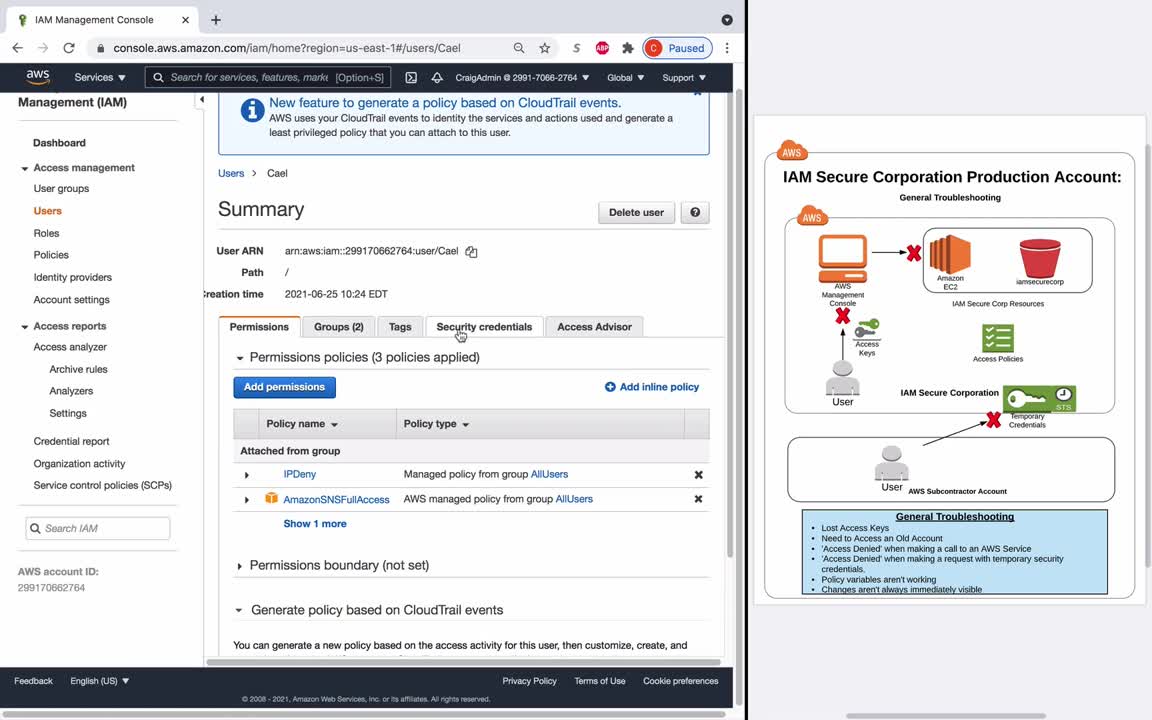Collapse the IAM sidebar with the arrow icon
The height and width of the screenshot is (720, 1152).
coord(201,99)
